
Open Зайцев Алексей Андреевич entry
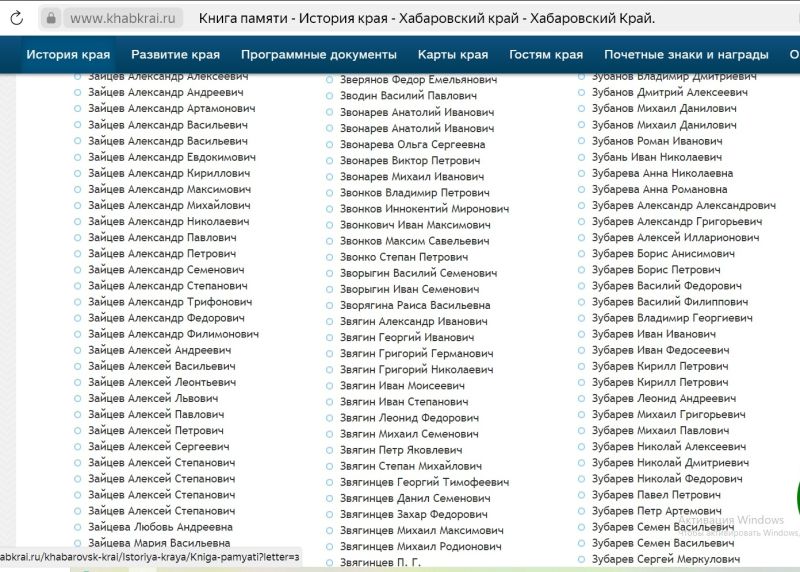click(160, 351)
